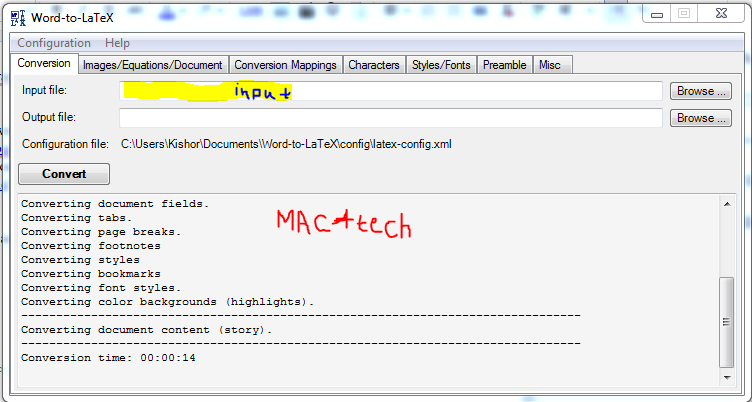752x402 pixels.
Task: Click the log scrollbar down arrow
Action: [x=727, y=378]
